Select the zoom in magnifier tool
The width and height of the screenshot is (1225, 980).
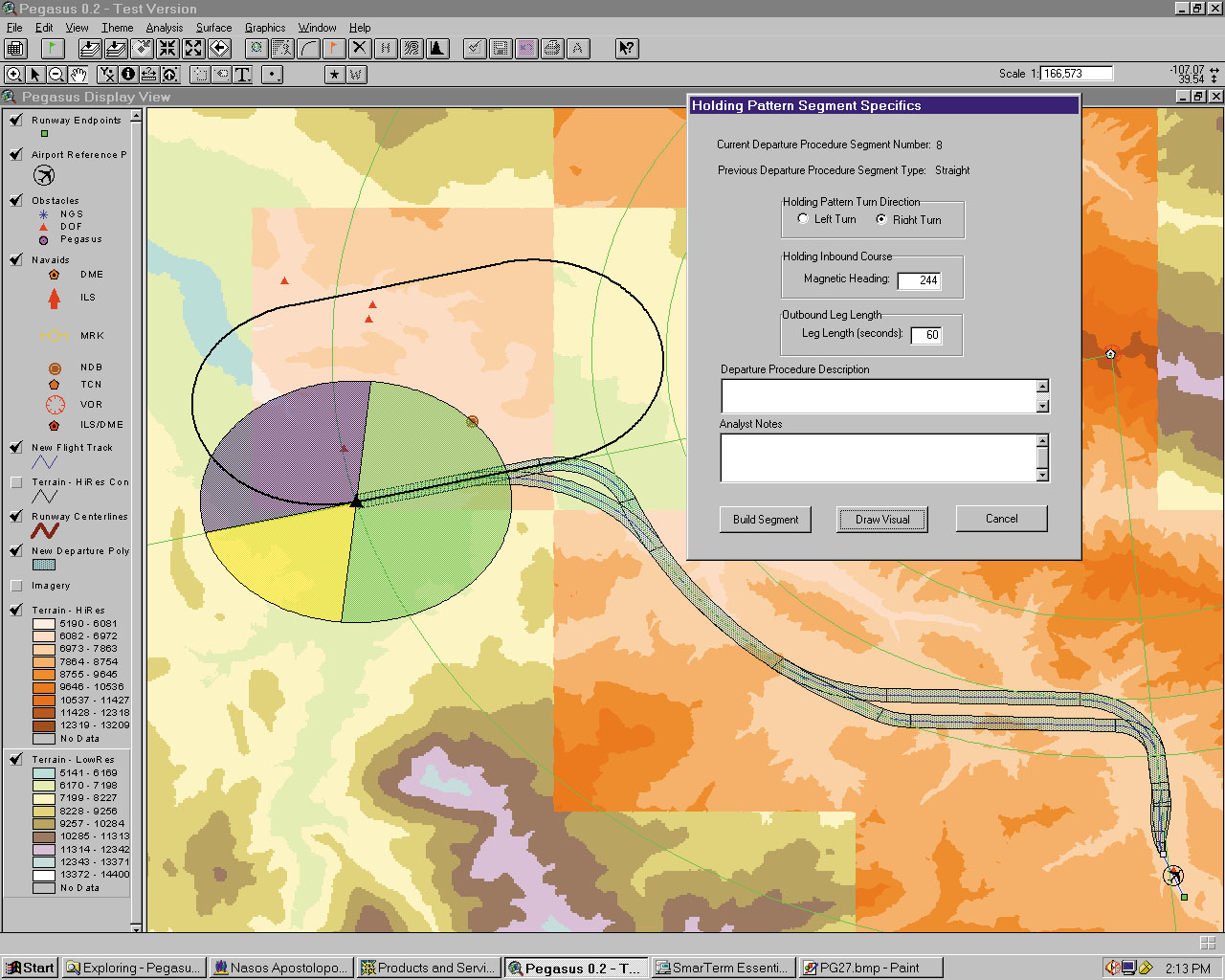pos(14,75)
